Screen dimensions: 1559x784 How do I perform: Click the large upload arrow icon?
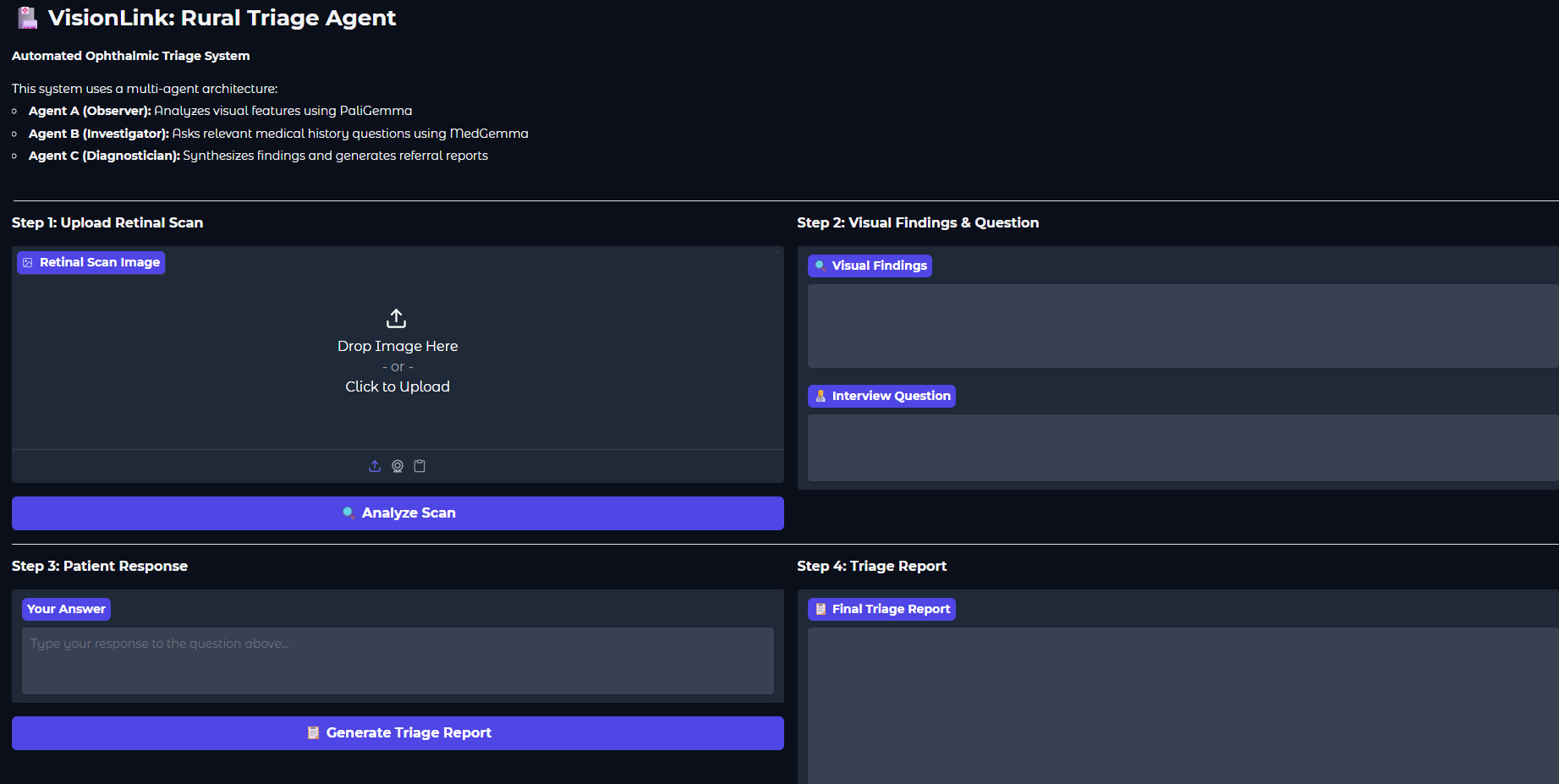[x=396, y=318]
